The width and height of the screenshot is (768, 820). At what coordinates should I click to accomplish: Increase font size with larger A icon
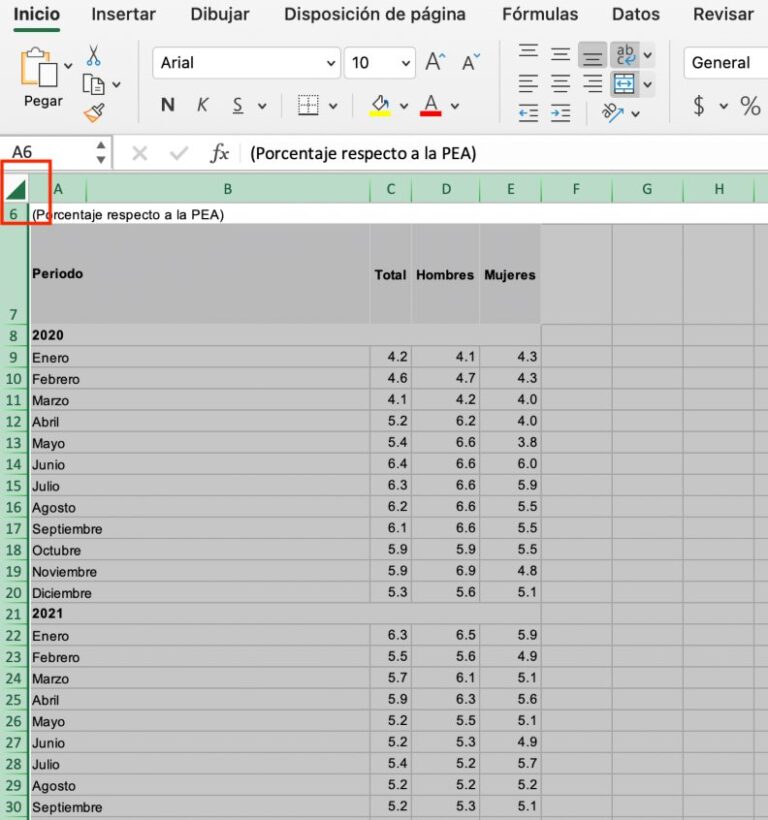(x=435, y=62)
